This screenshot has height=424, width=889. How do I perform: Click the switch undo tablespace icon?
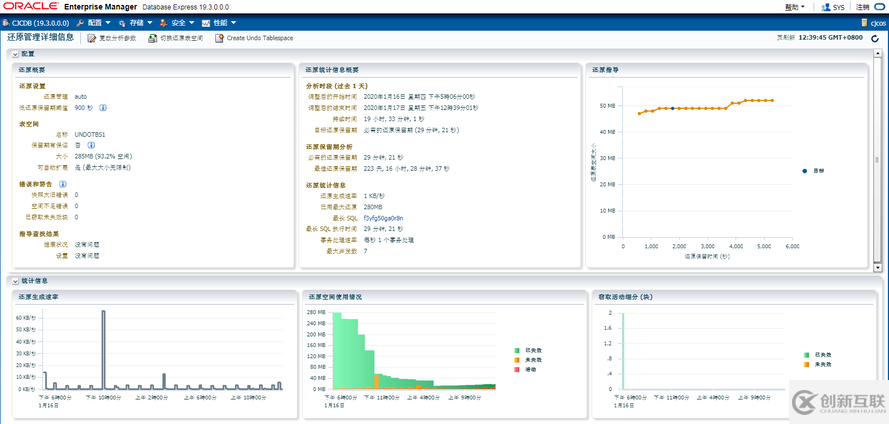(x=153, y=39)
